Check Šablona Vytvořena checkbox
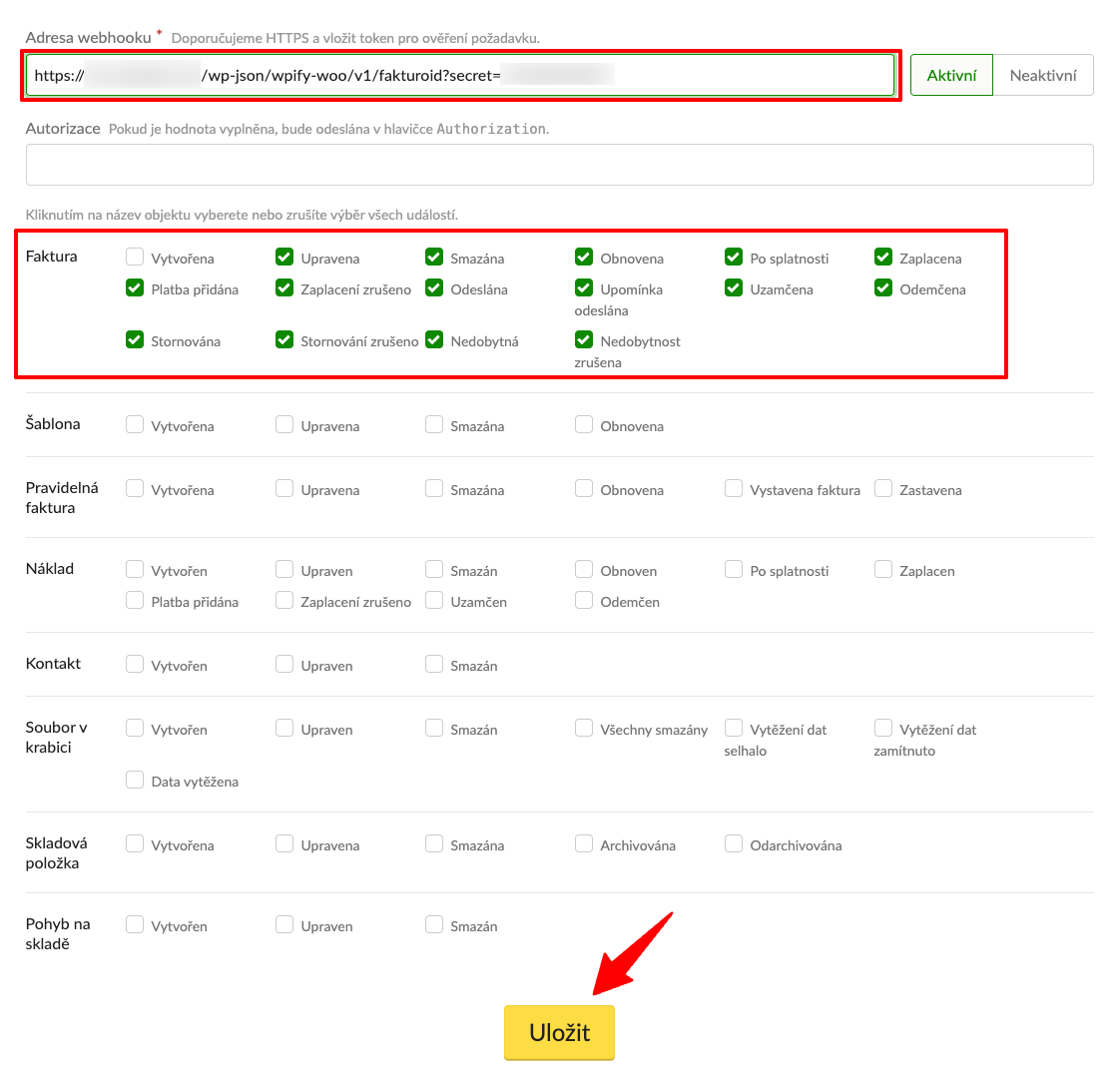Viewport: 1120px width, 1083px height. [x=135, y=425]
